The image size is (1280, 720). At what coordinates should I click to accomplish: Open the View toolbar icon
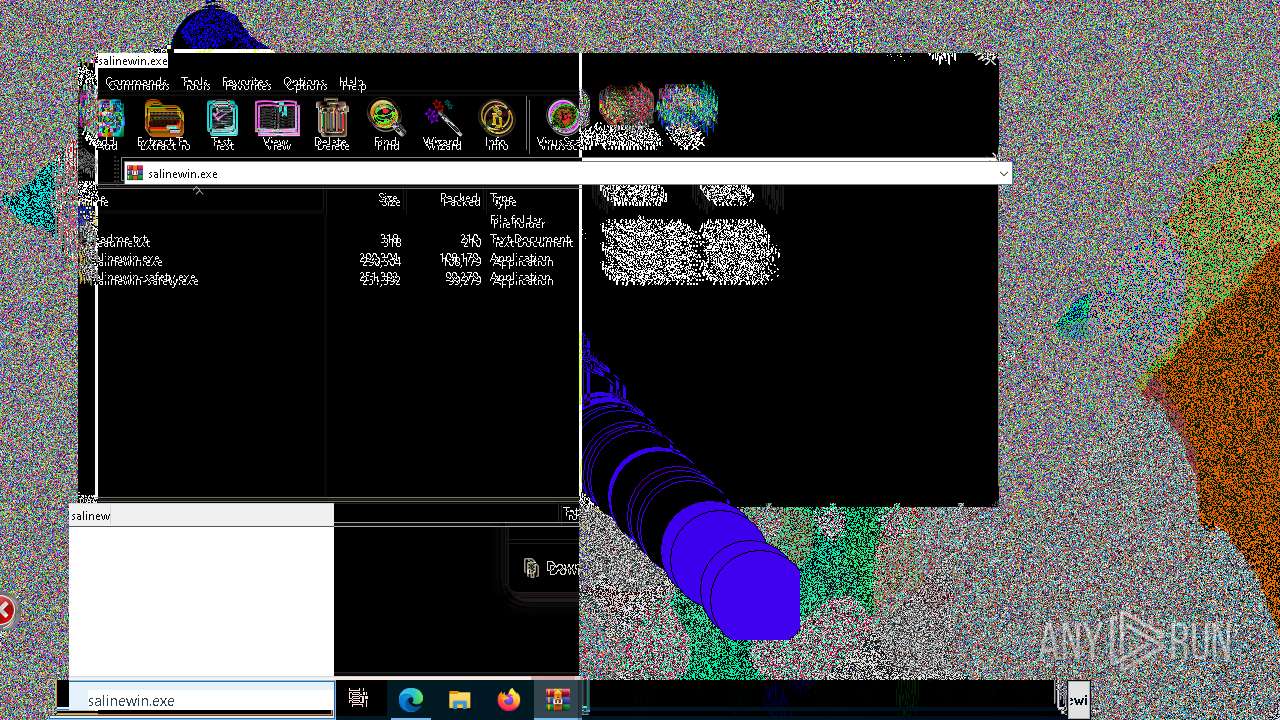click(277, 124)
